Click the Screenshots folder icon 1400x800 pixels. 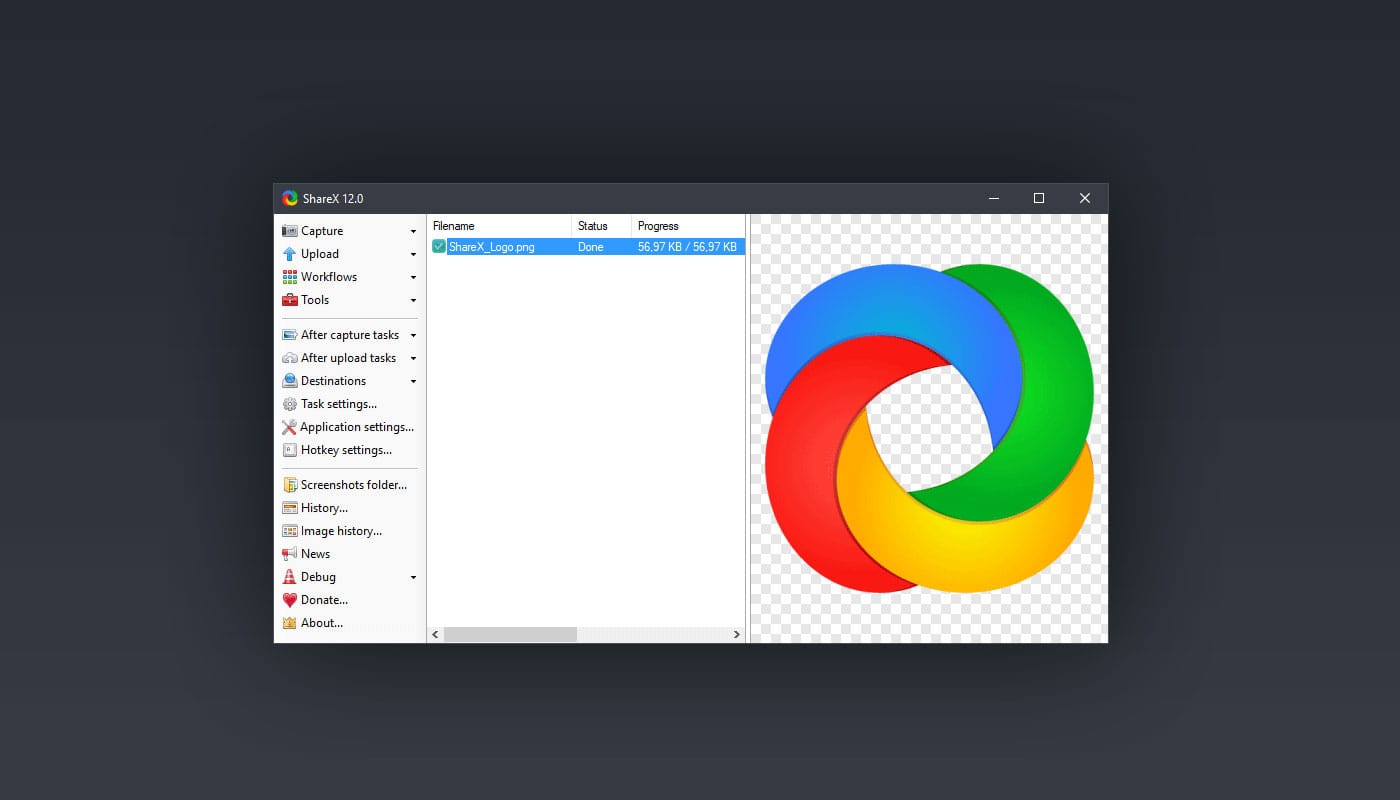pyautogui.click(x=290, y=485)
